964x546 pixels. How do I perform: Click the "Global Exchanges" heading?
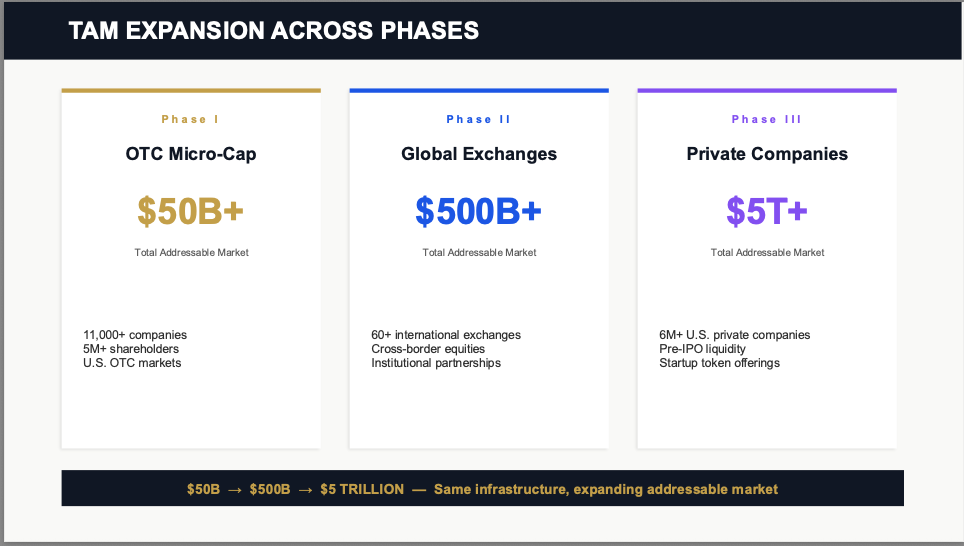pyautogui.click(x=479, y=154)
